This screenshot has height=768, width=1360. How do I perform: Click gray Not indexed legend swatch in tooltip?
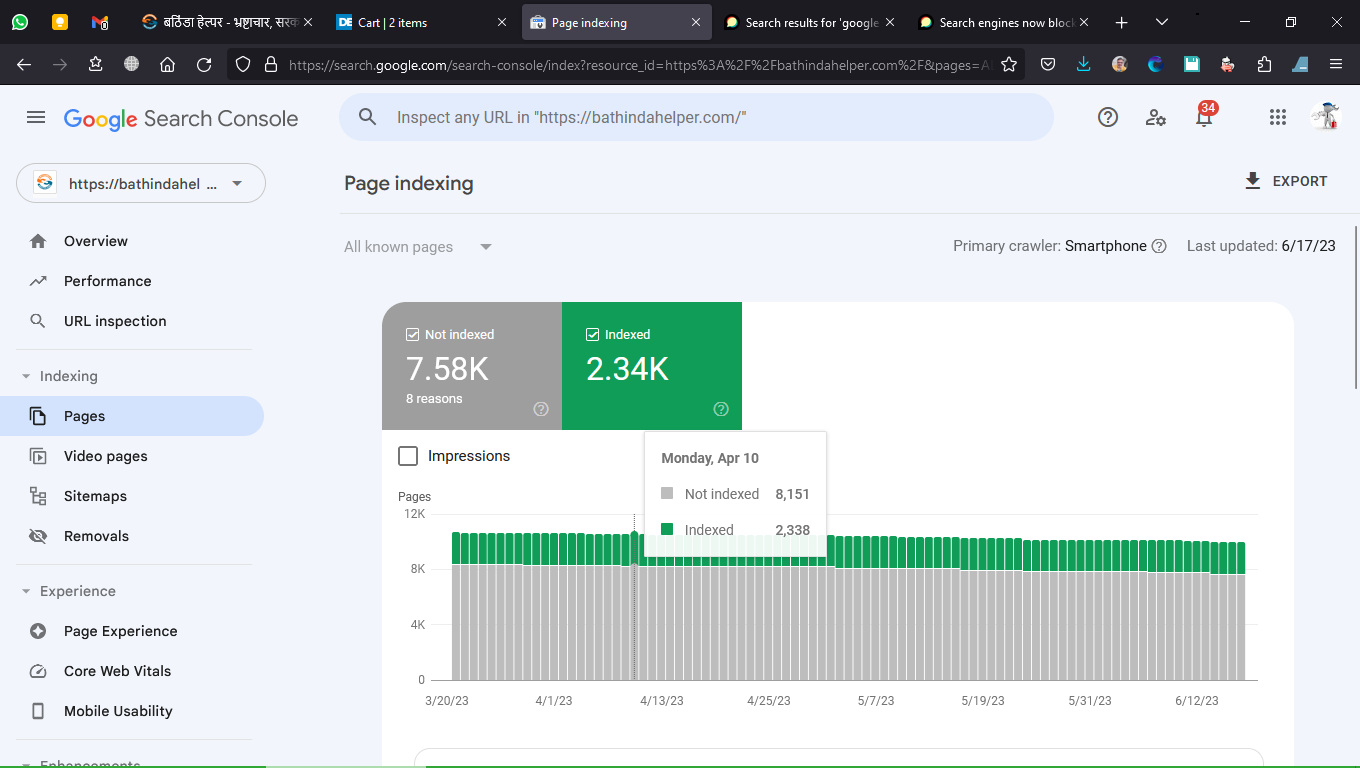click(x=667, y=494)
